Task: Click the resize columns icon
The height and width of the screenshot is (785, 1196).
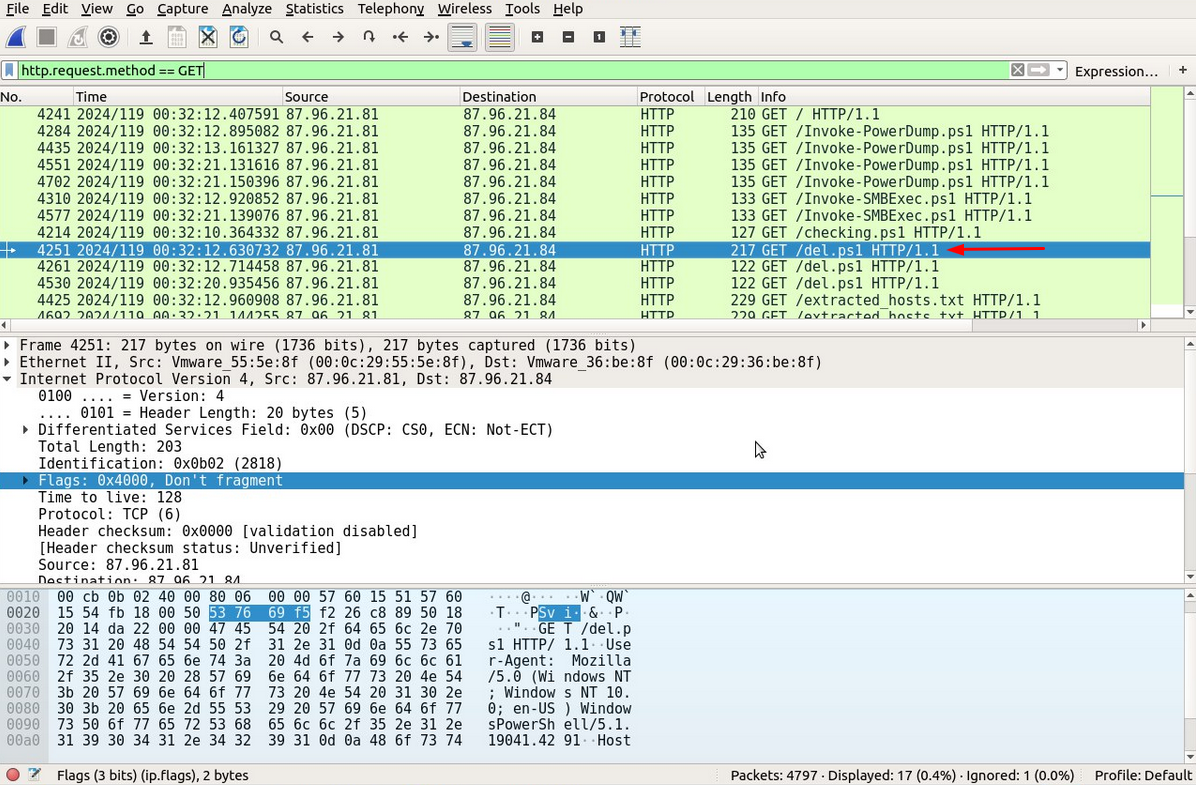Action: tap(629, 37)
